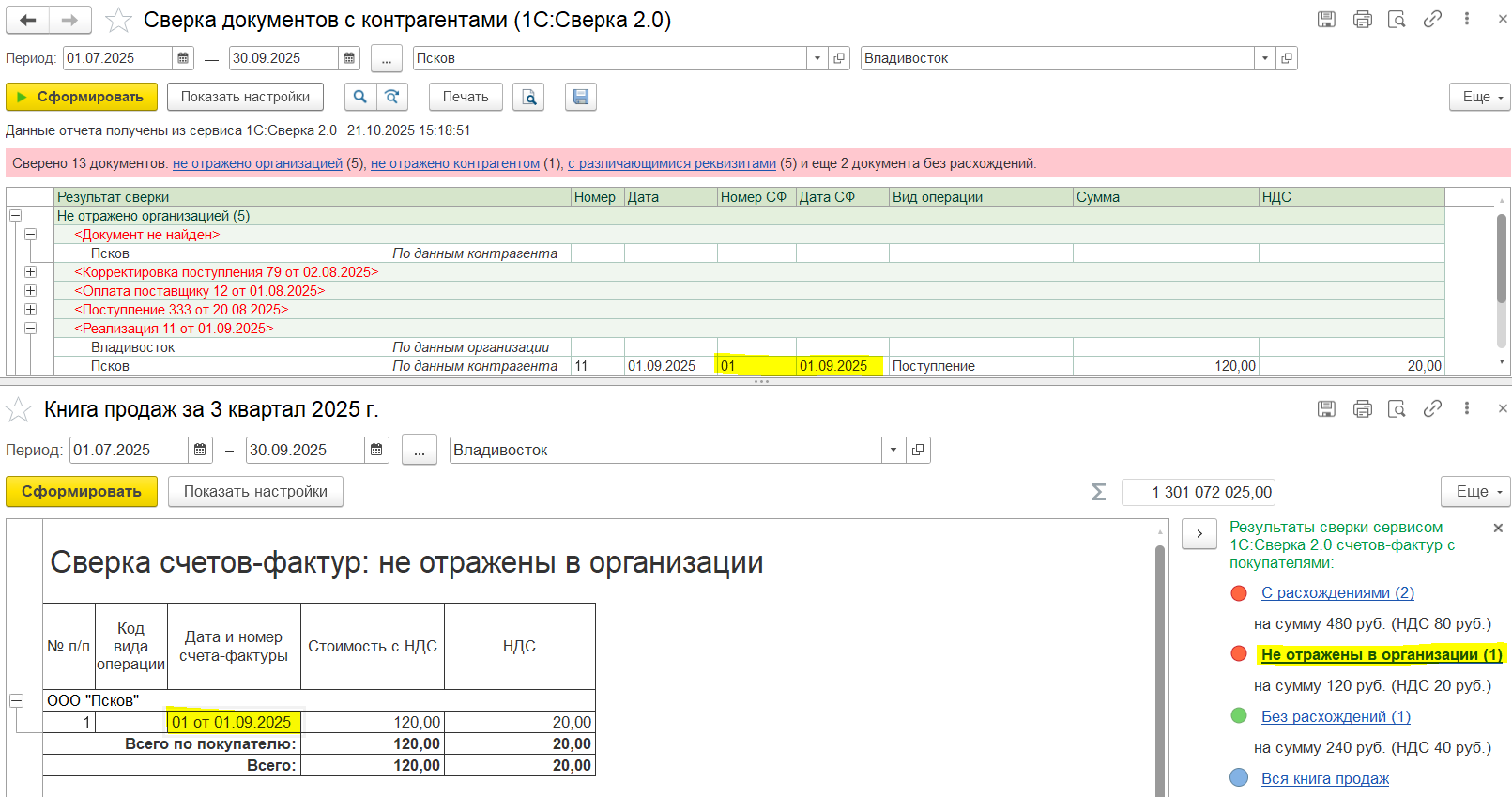
Task: Open print preview icon in Книга продаж title bar
Action: [1397, 408]
